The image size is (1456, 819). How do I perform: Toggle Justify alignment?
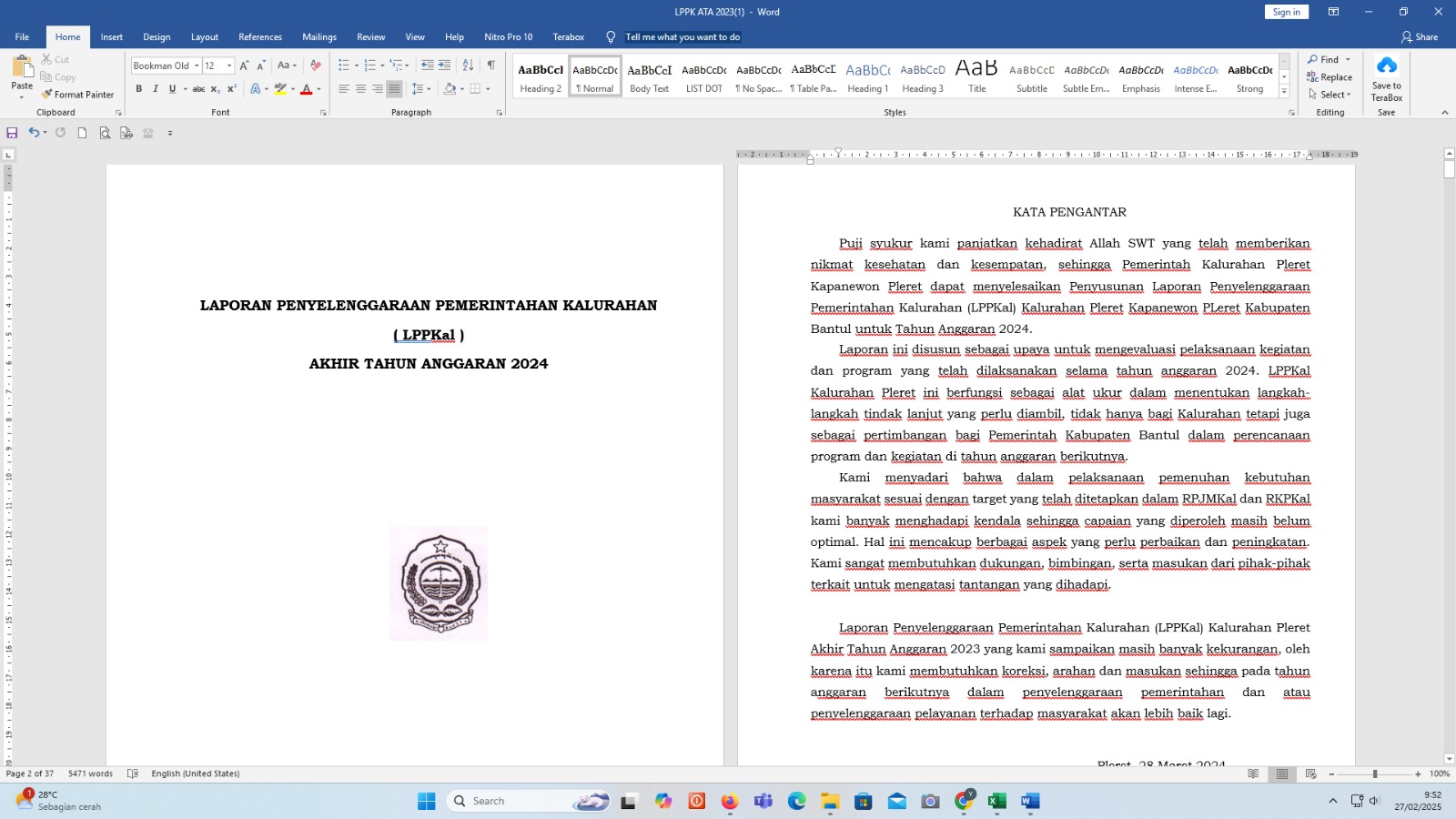(394, 89)
